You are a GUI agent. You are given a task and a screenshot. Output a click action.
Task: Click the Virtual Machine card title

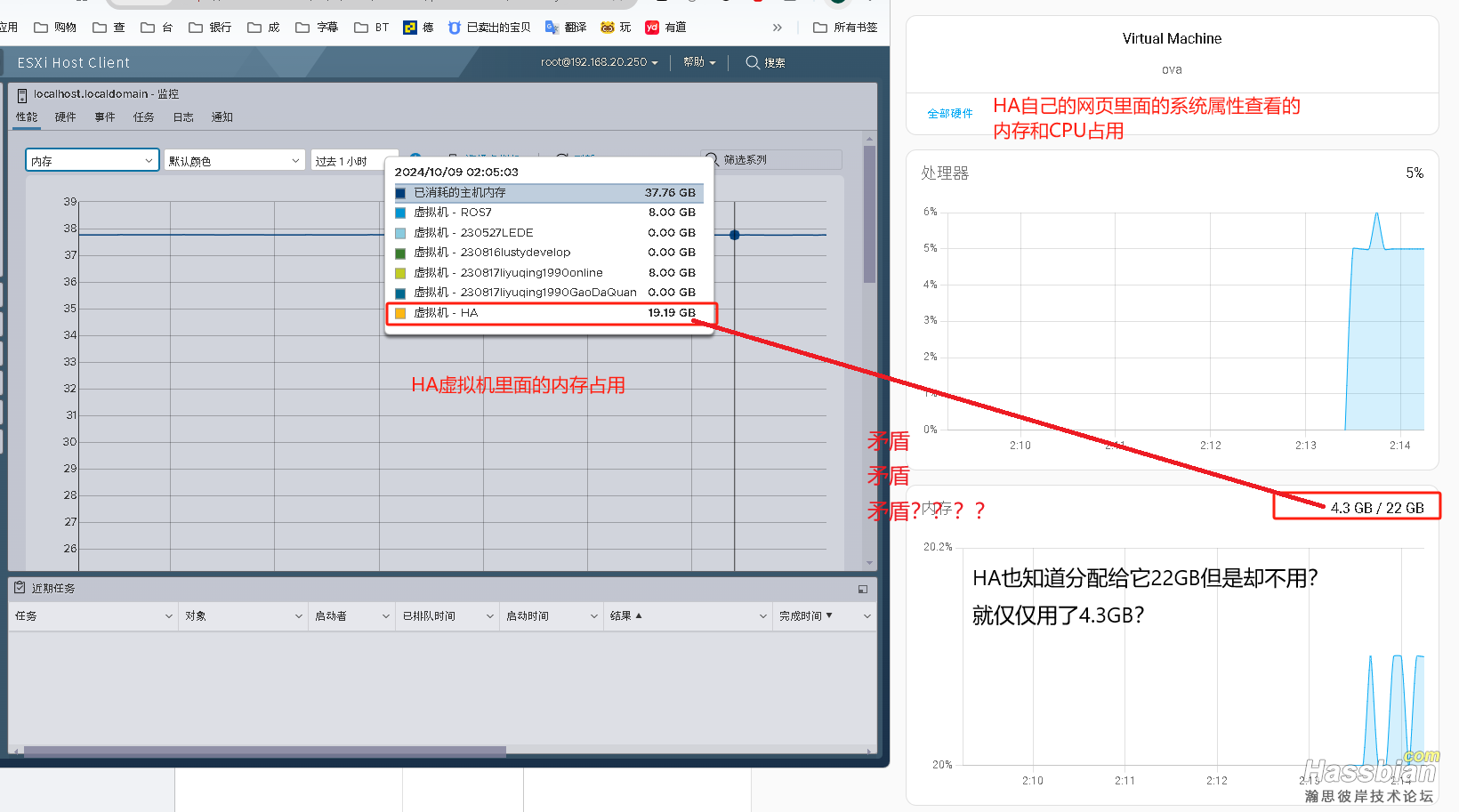pos(1172,39)
